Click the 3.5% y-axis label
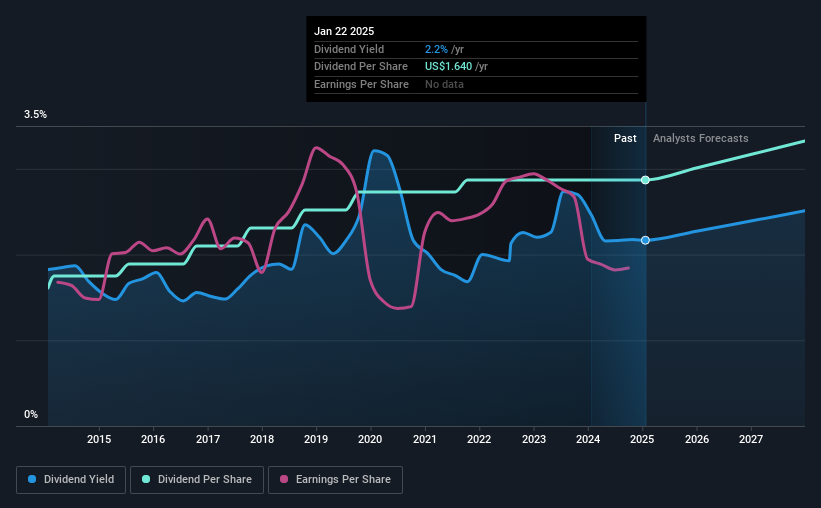This screenshot has width=821, height=508. tap(35, 115)
